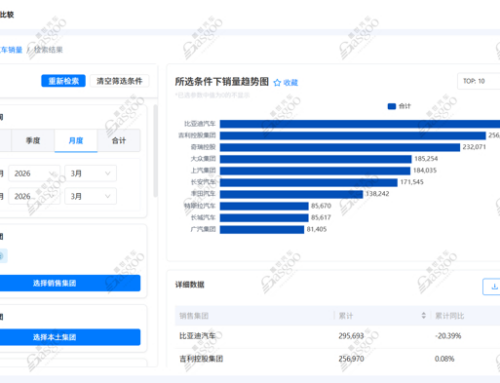Screen dimensions: 500x383
Task: Click the 销售集团 column header
Action: pos(194,316)
